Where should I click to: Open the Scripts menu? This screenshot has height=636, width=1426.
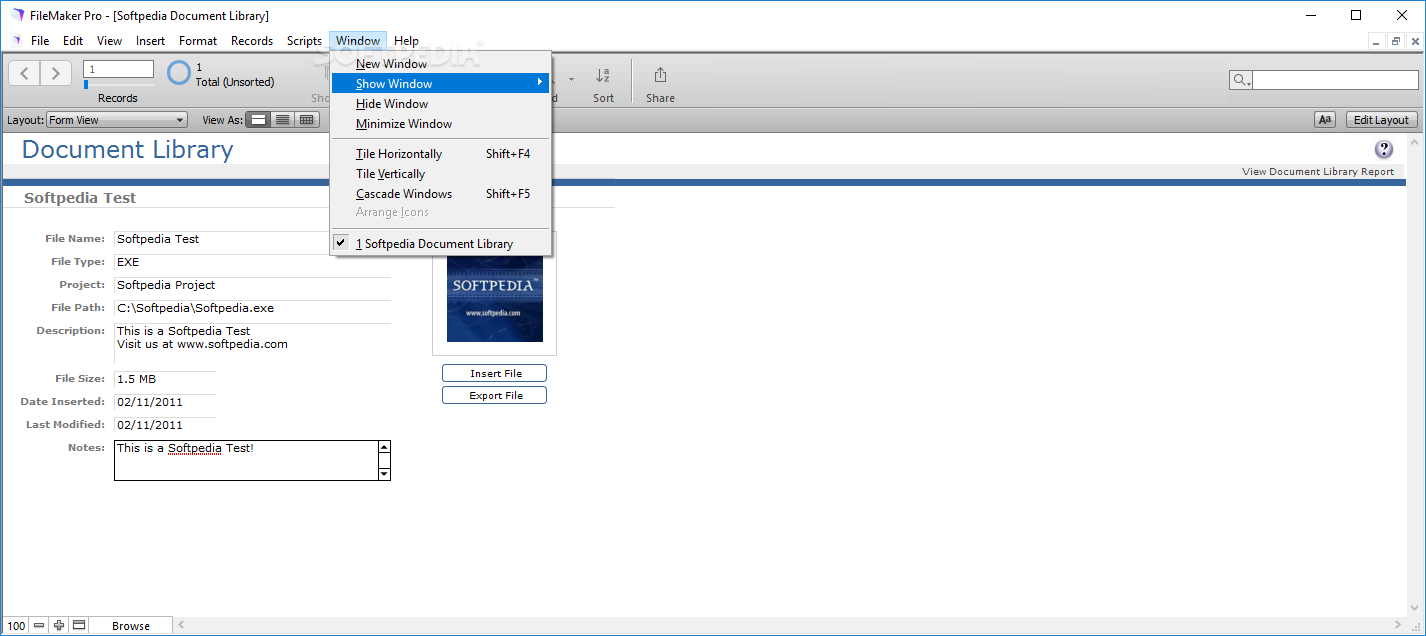point(304,41)
